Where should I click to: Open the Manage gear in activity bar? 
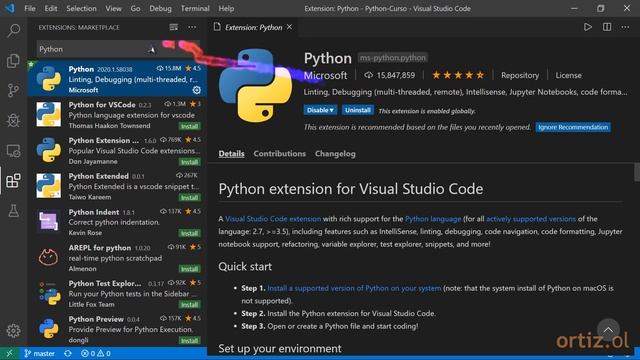tap(13, 330)
